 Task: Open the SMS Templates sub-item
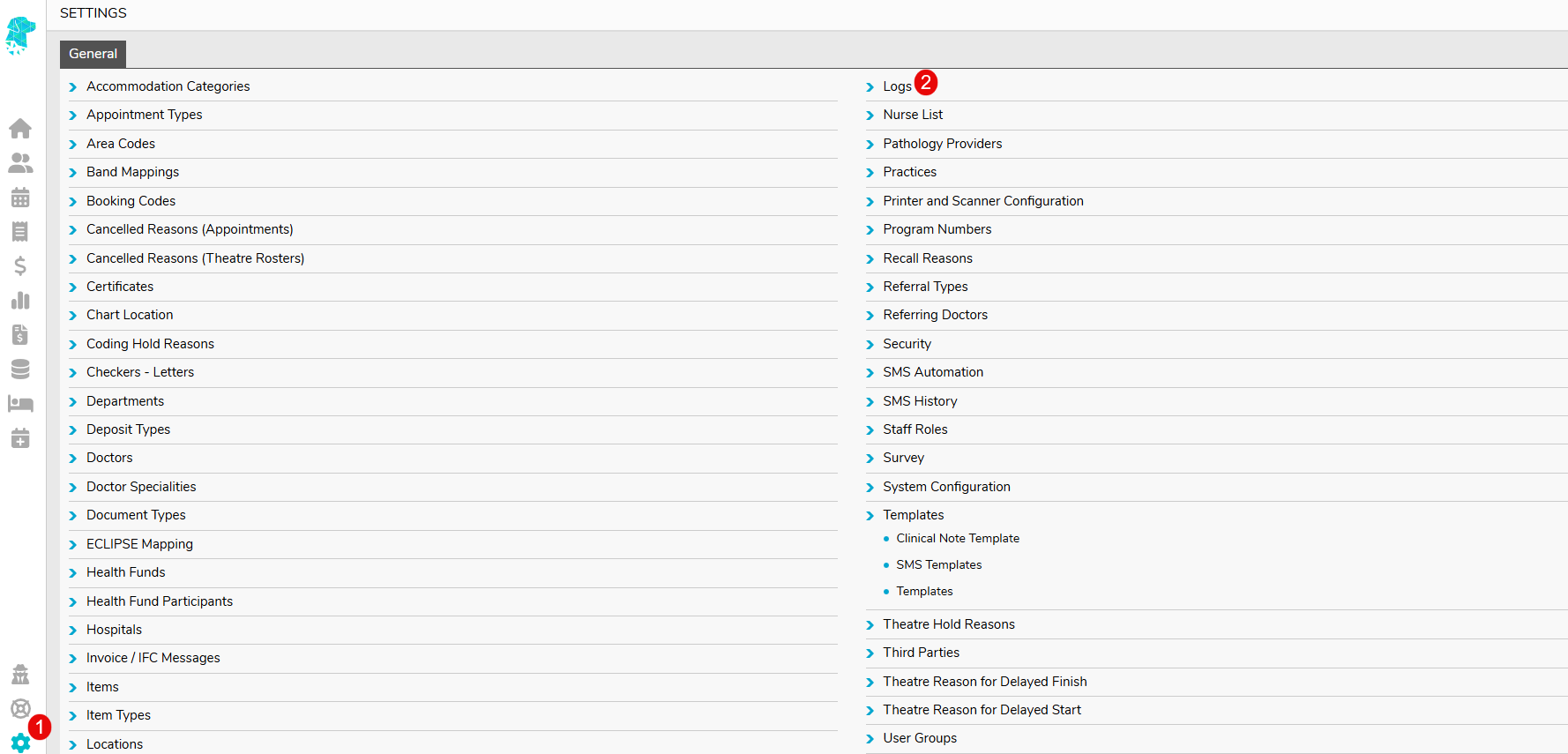(938, 565)
